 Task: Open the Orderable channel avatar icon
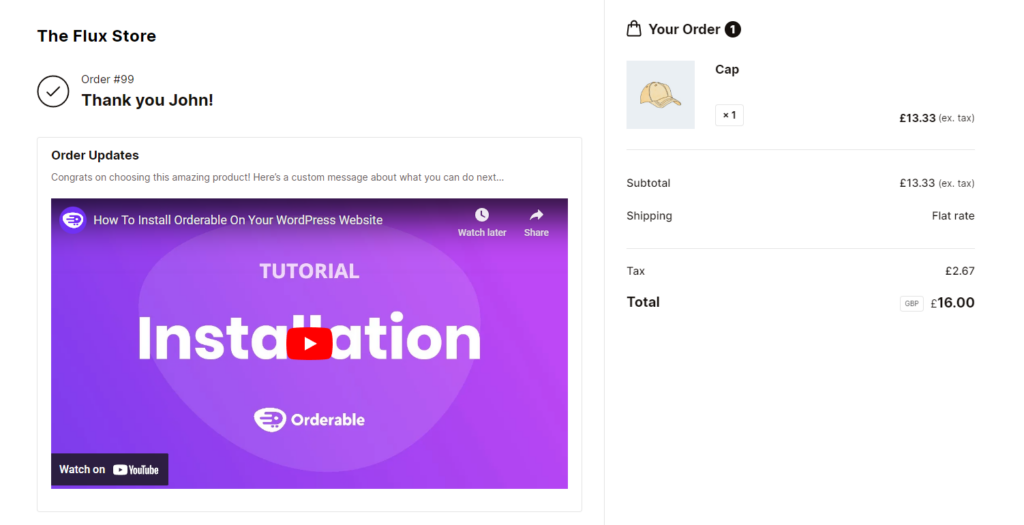73,219
